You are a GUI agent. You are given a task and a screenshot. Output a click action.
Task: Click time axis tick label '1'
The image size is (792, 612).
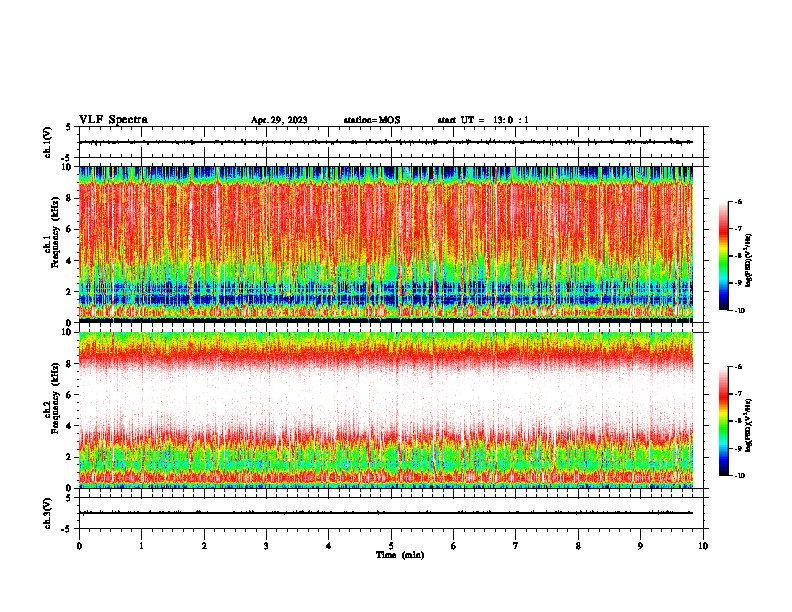tap(141, 546)
